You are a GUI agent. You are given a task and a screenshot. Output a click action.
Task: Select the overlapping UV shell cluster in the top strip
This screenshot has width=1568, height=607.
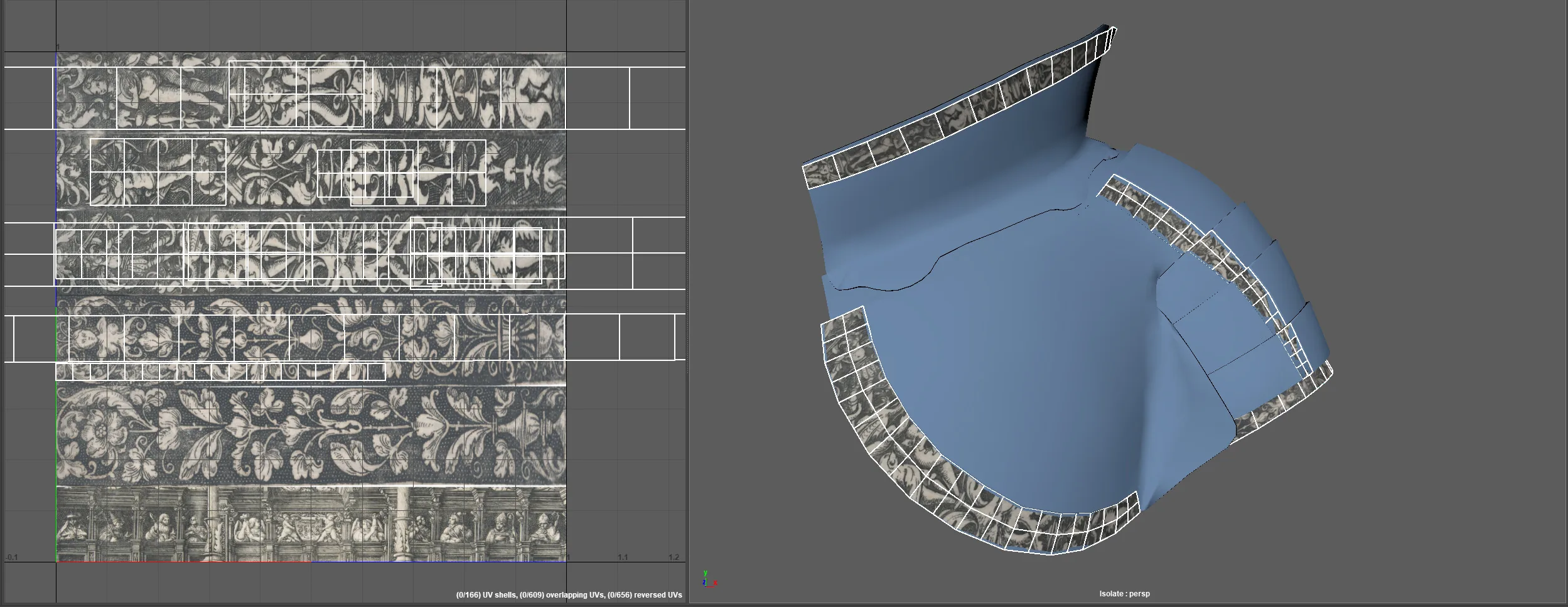coord(296,94)
